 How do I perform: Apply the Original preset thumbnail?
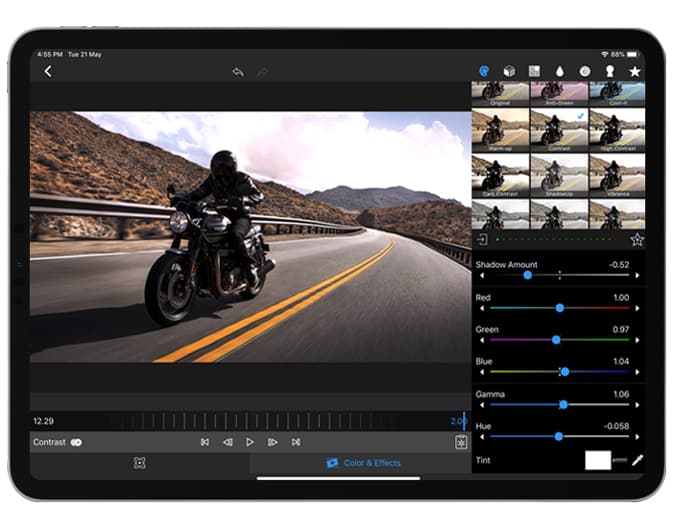tap(500, 94)
